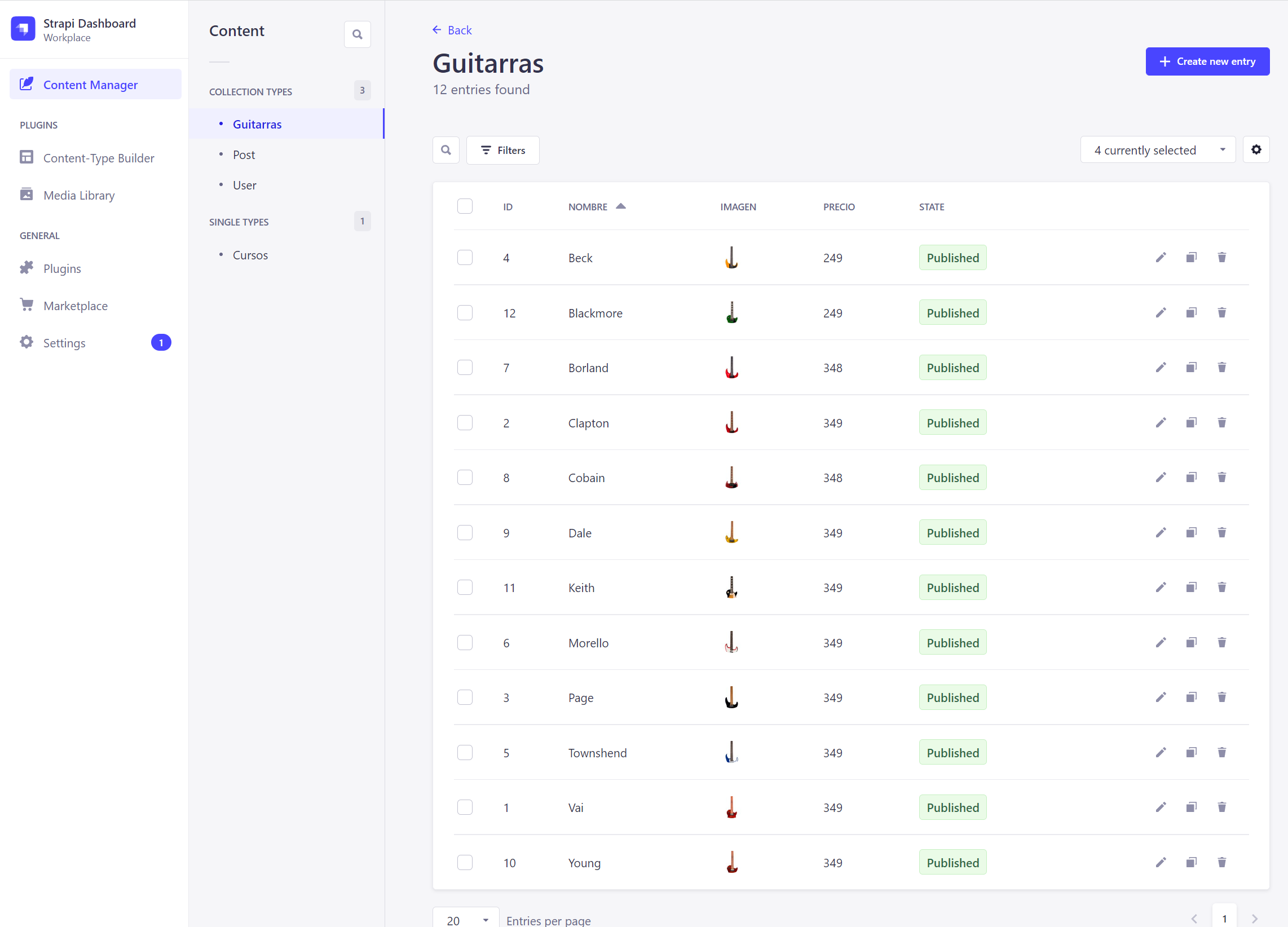Viewport: 1288px width, 927px height.
Task: Delete the Young entry with trash icon
Action: click(1221, 862)
